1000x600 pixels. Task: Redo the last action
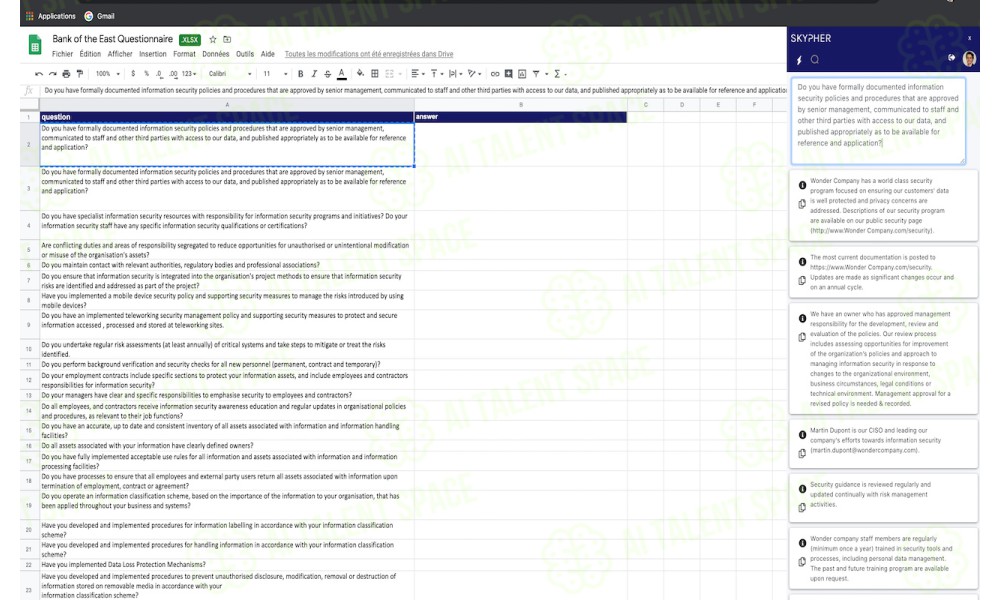tap(53, 74)
